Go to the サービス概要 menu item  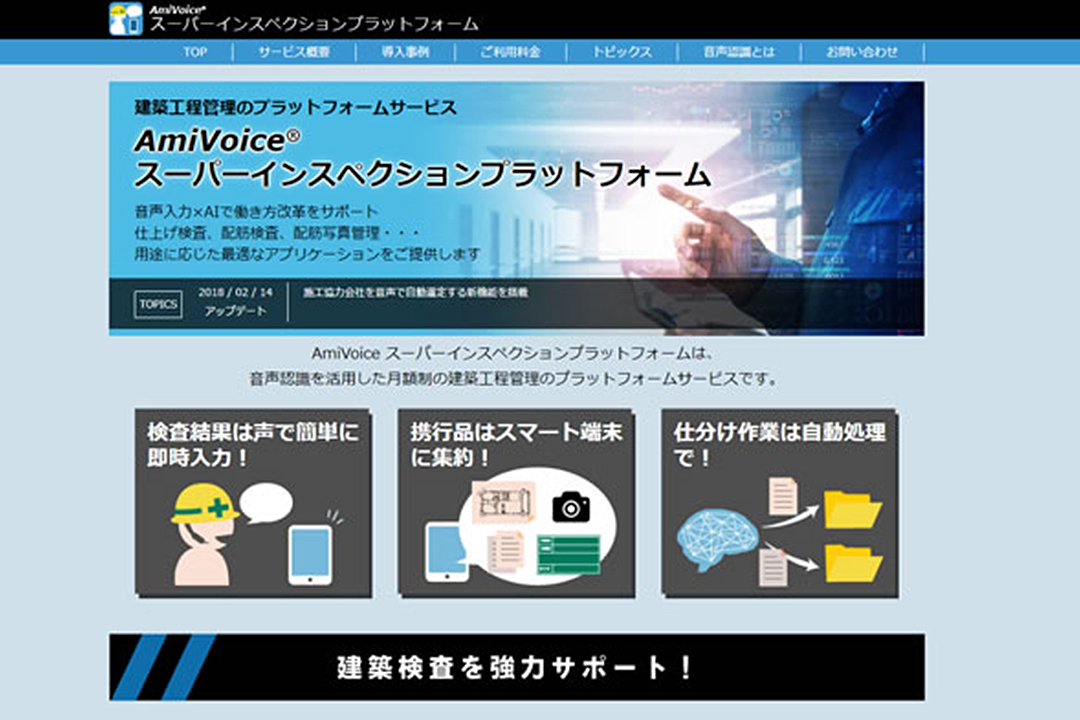click(294, 52)
